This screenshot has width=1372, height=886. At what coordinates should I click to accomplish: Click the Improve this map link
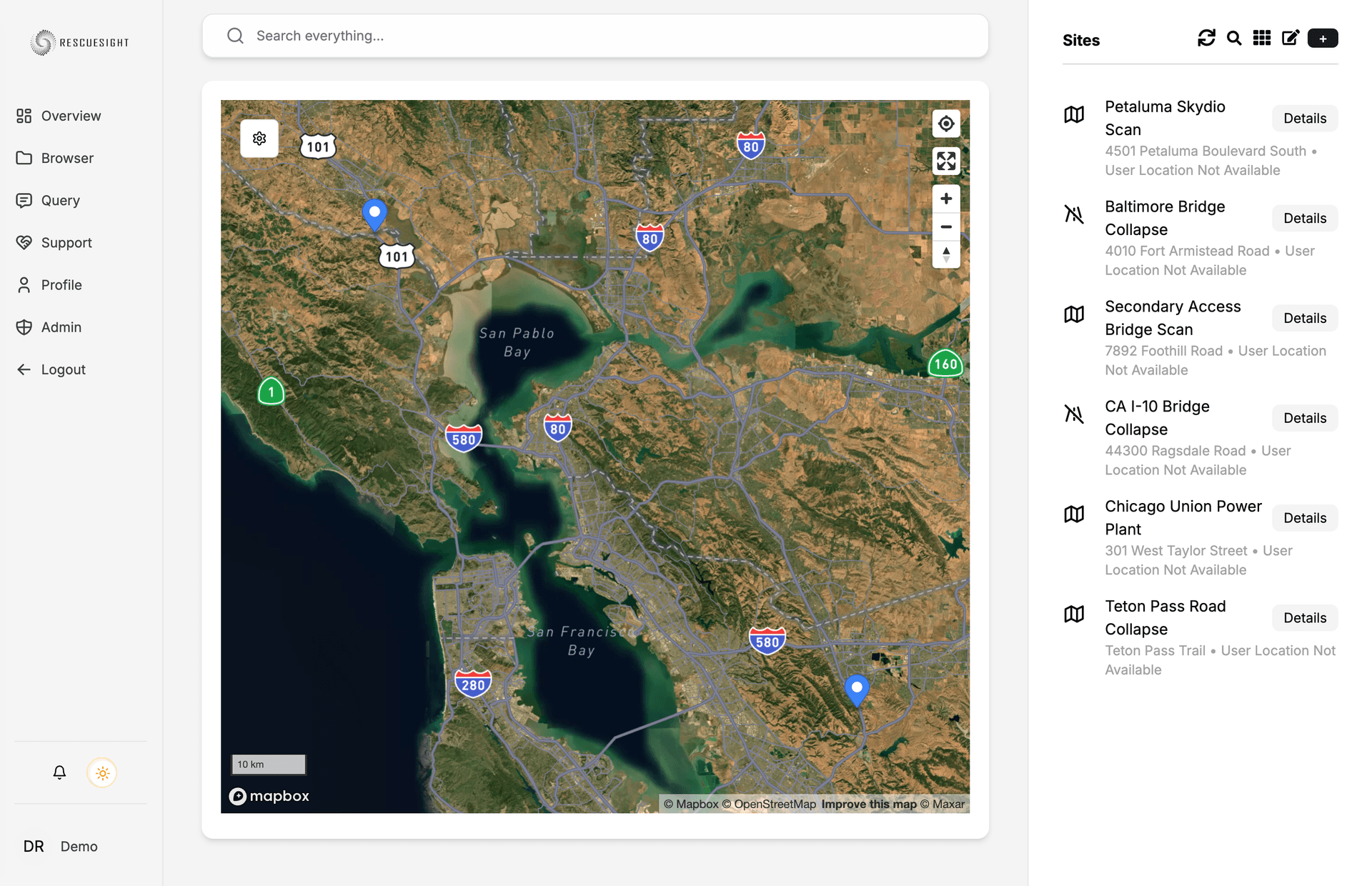point(869,804)
